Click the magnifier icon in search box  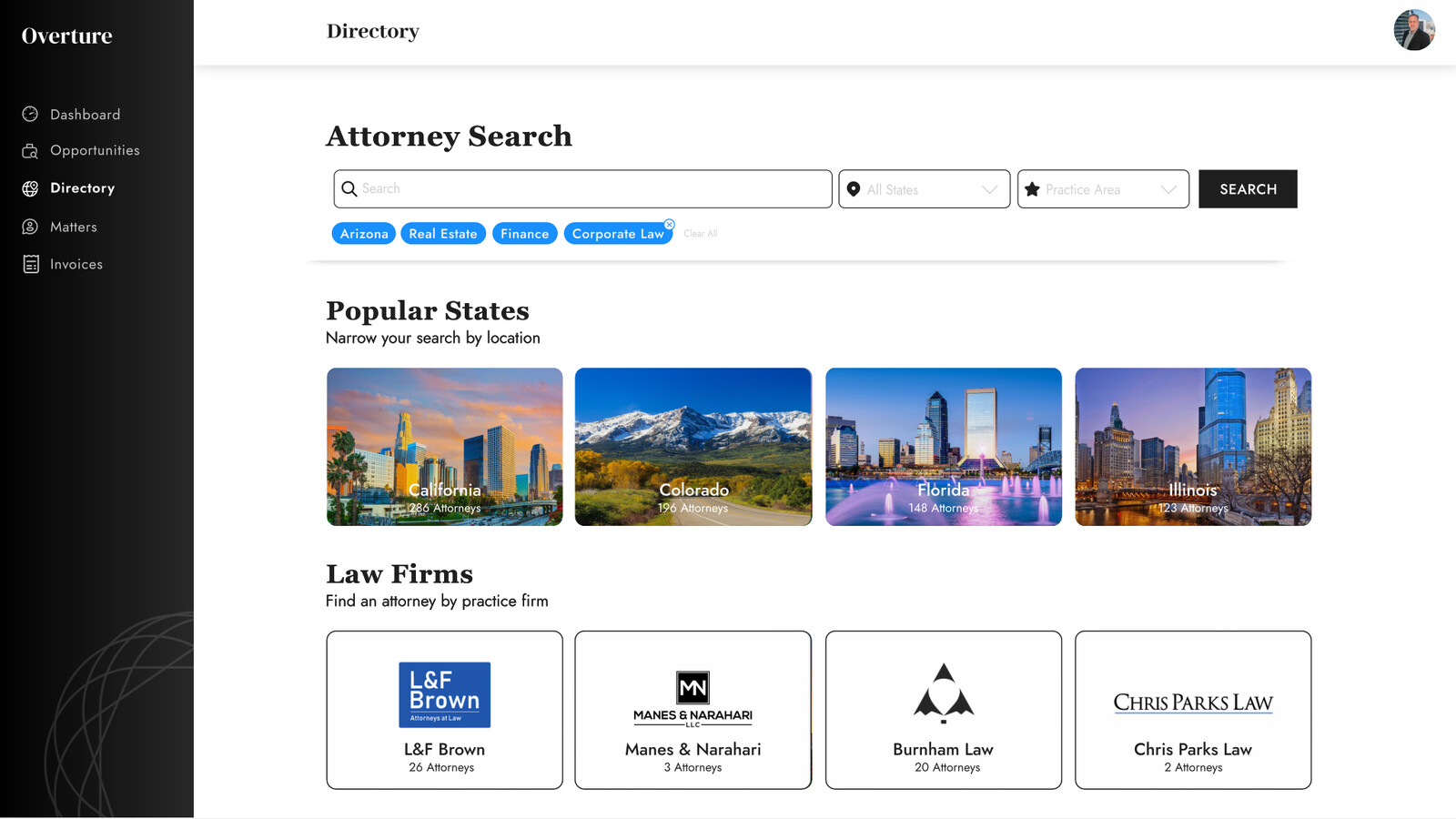coord(349,189)
